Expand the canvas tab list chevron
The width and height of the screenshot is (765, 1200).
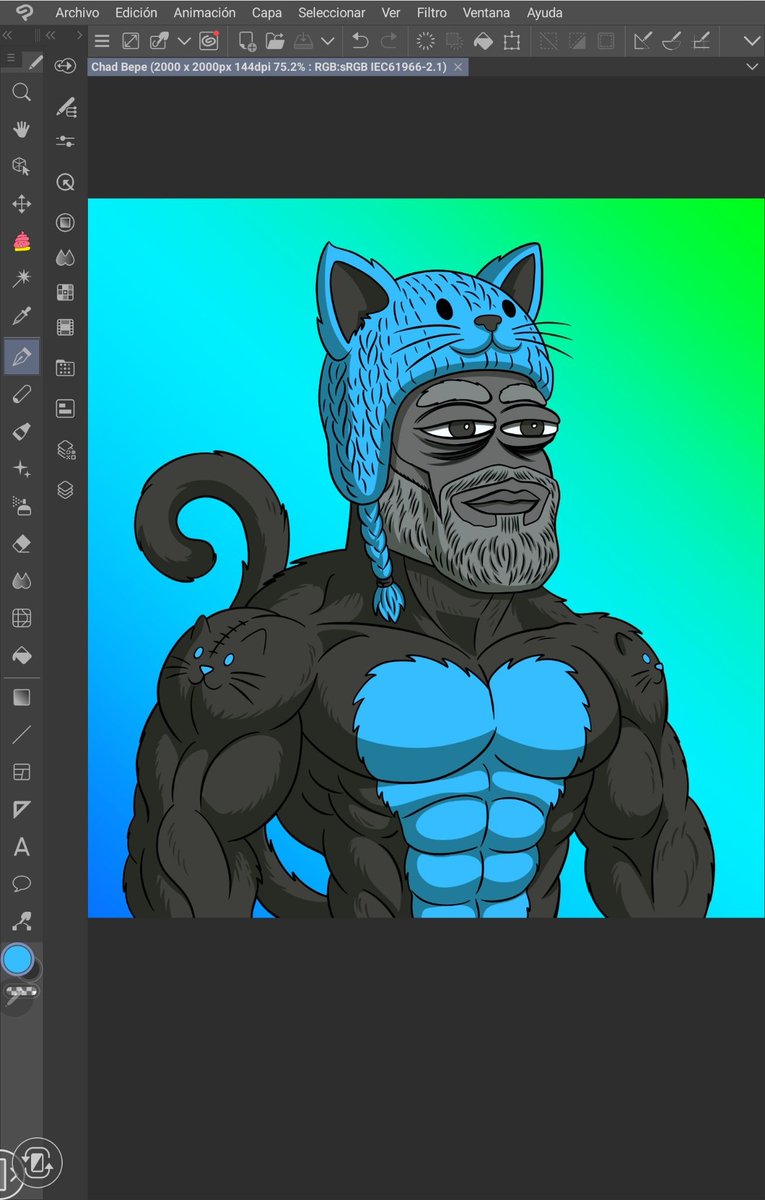coord(753,66)
